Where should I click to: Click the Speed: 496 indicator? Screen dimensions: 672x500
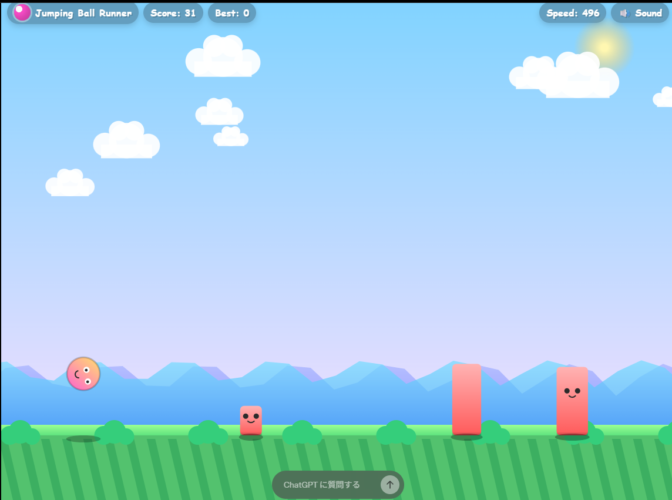573,13
